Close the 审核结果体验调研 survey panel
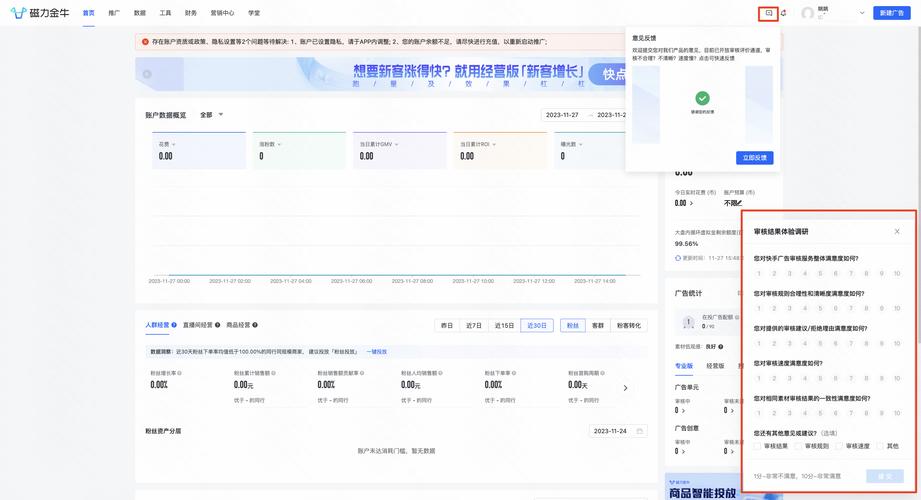The height and width of the screenshot is (500, 921). point(897,231)
